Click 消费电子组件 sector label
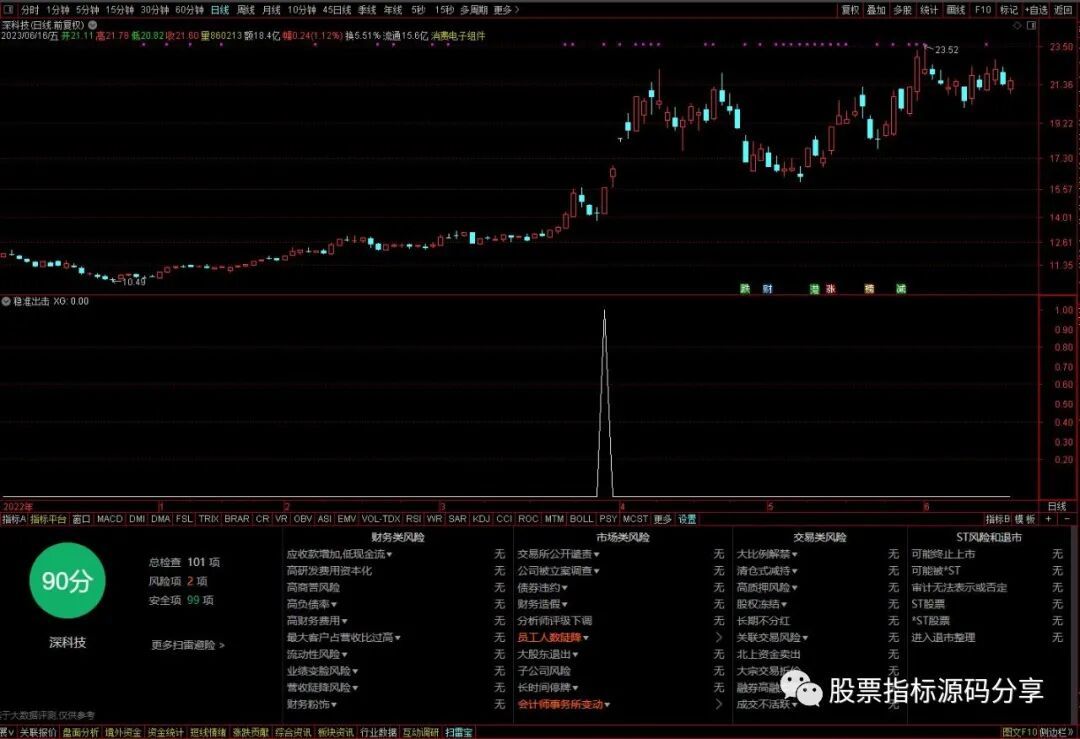 (x=458, y=36)
